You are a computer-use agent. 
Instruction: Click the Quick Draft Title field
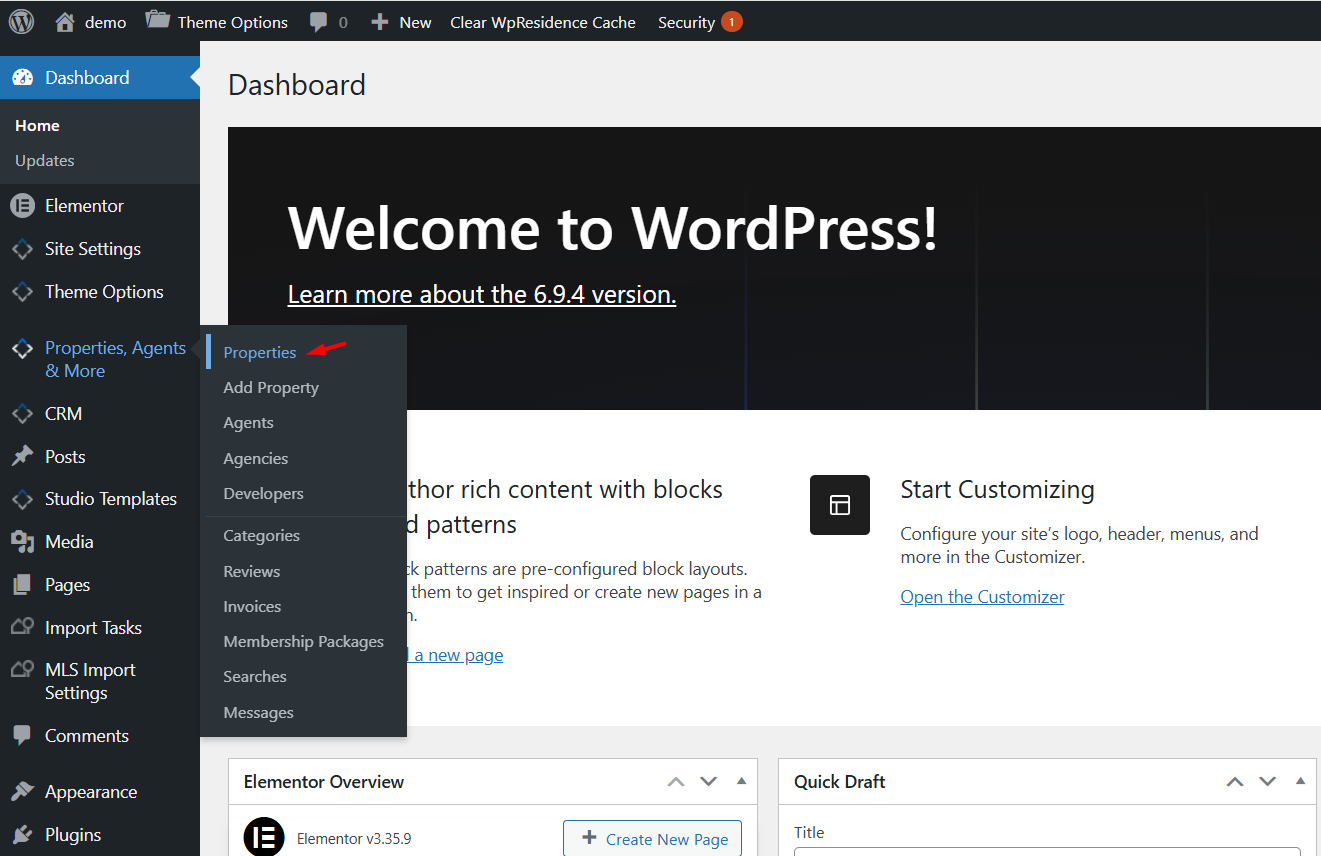[1047, 851]
